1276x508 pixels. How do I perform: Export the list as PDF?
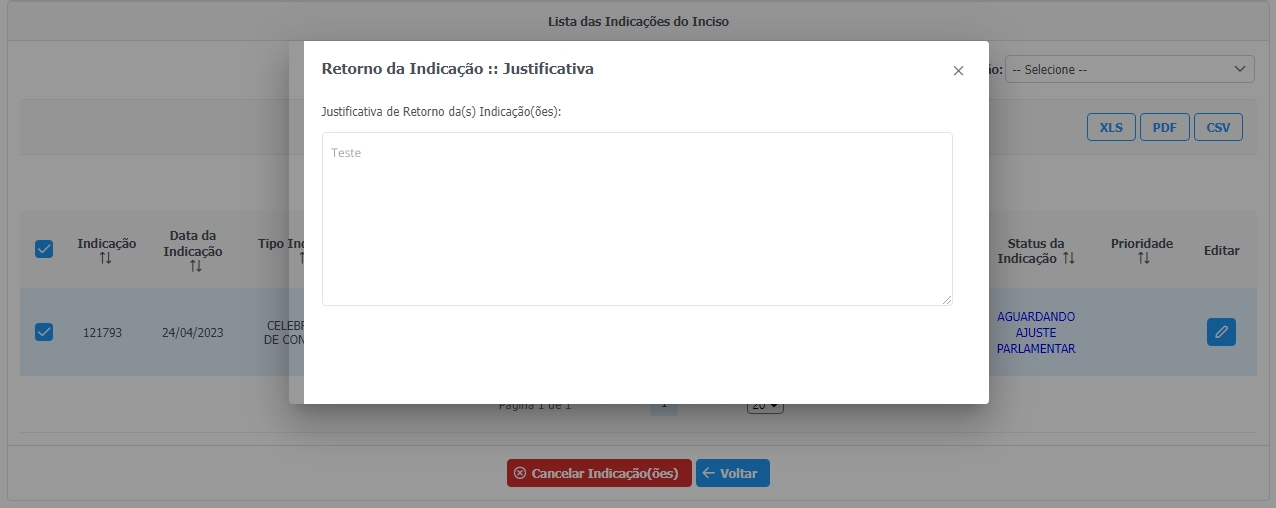tap(1164, 128)
